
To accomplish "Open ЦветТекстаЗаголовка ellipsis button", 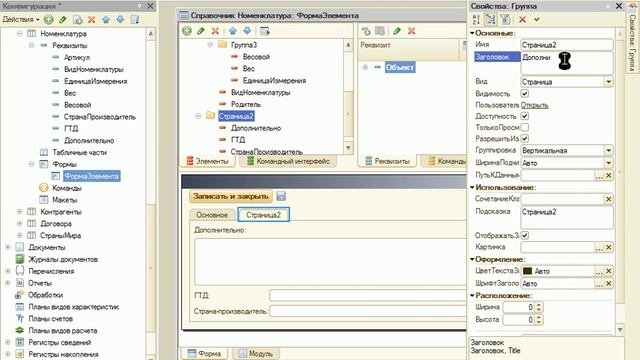I will tap(599, 271).
